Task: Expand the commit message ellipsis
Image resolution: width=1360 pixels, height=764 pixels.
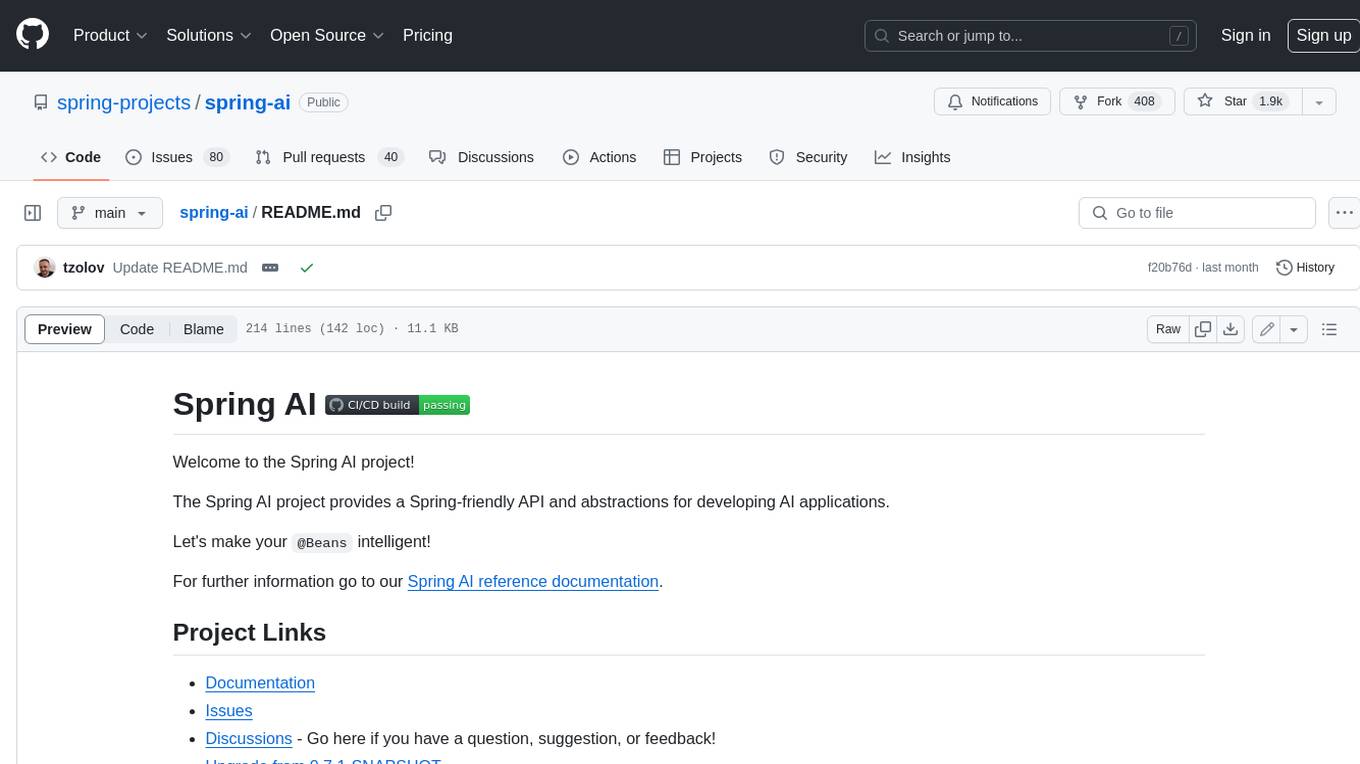Action: point(270,268)
